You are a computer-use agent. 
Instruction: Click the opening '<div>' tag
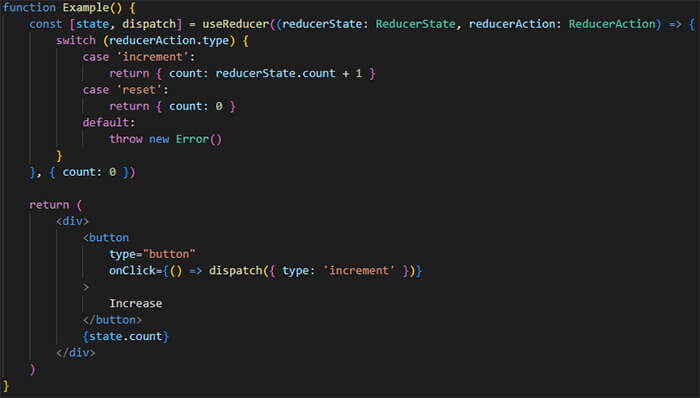(x=72, y=221)
